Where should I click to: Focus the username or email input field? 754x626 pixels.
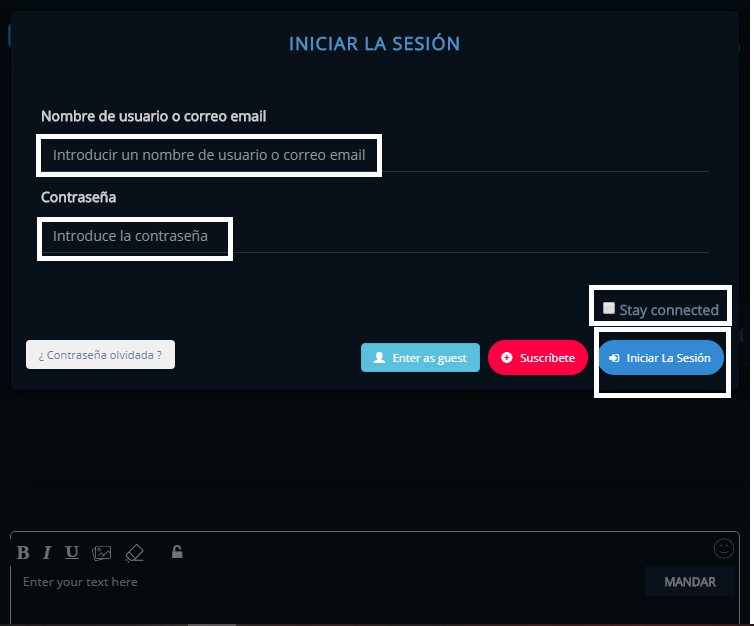pos(374,156)
